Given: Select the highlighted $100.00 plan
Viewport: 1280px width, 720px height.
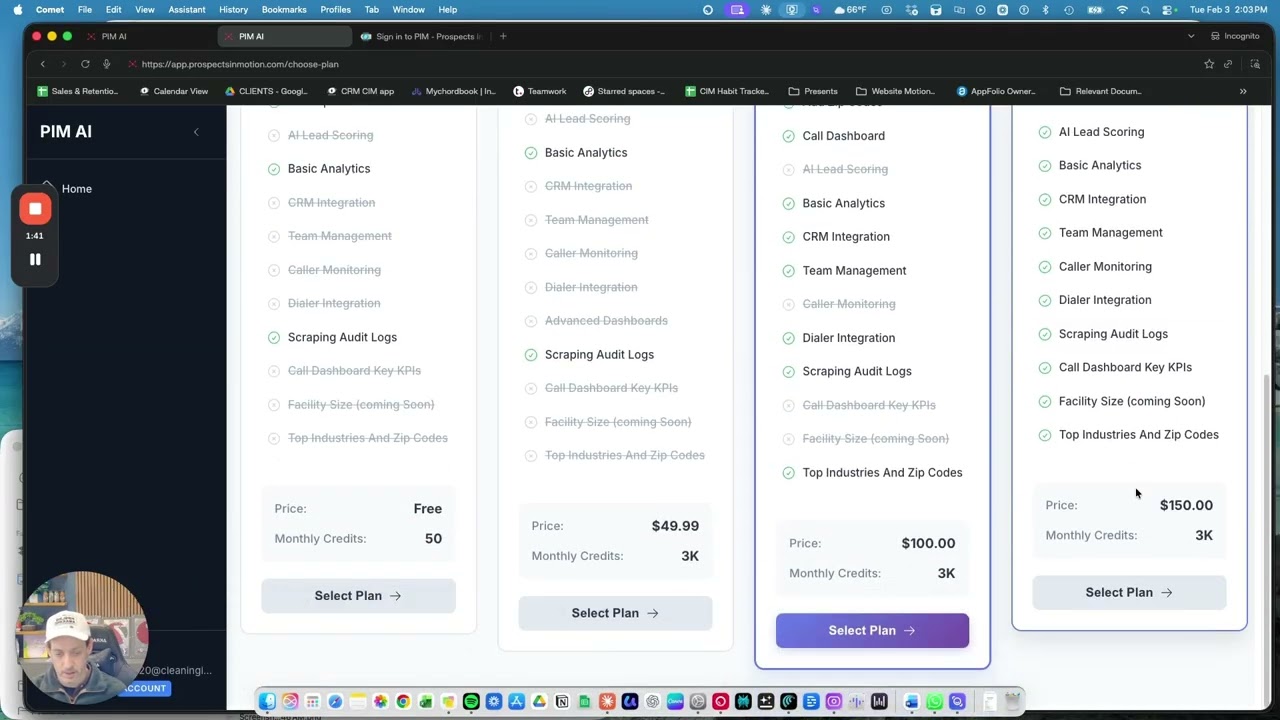Looking at the screenshot, I should tap(872, 631).
